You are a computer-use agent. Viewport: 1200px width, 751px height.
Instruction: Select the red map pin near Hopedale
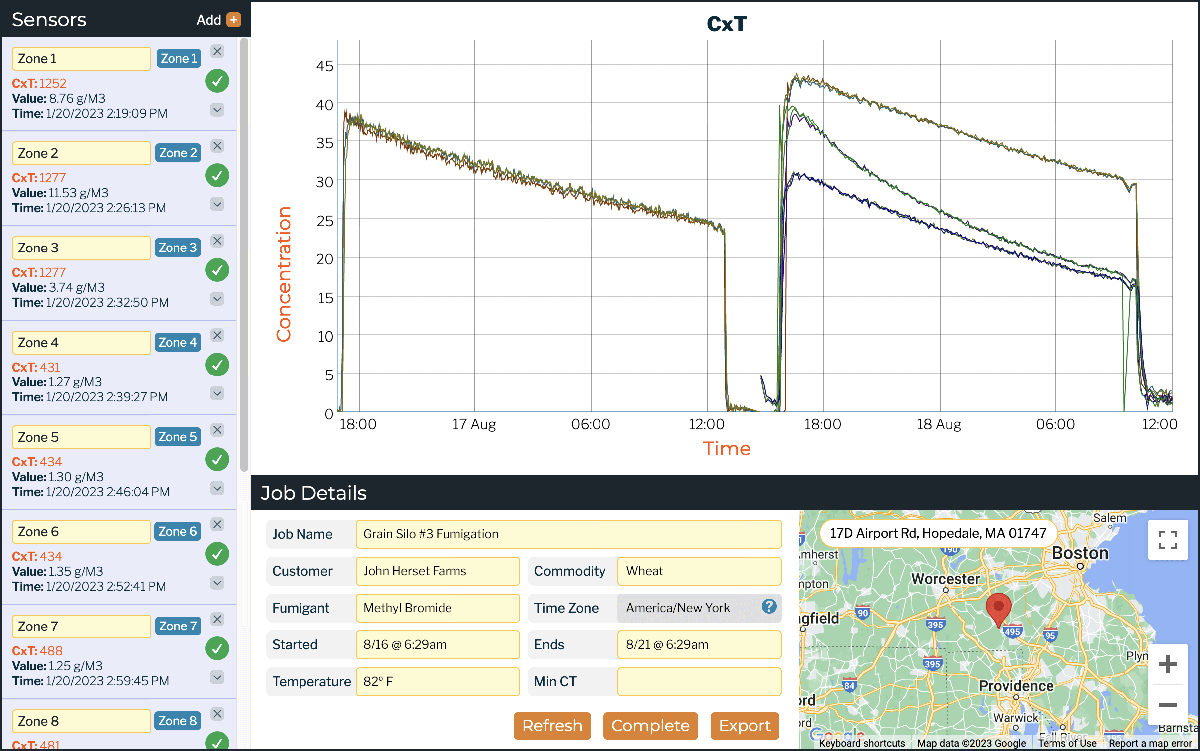coord(998,610)
